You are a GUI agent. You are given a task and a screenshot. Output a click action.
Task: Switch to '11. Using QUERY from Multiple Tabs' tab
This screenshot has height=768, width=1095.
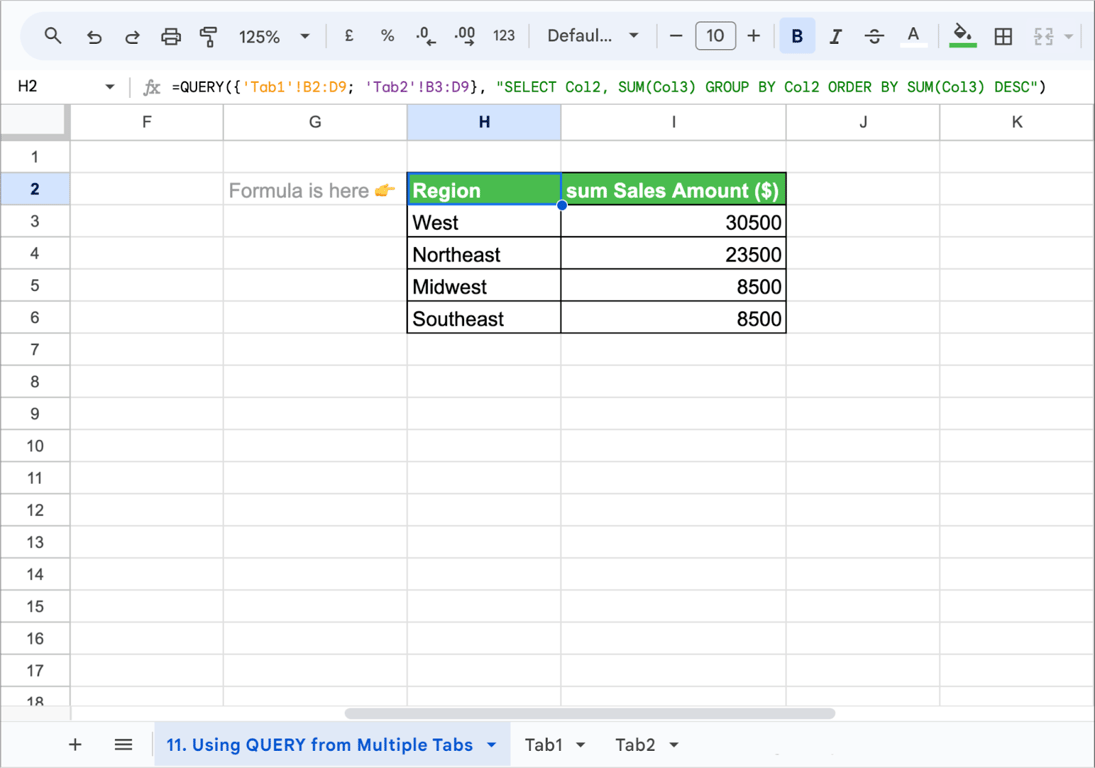[319, 745]
